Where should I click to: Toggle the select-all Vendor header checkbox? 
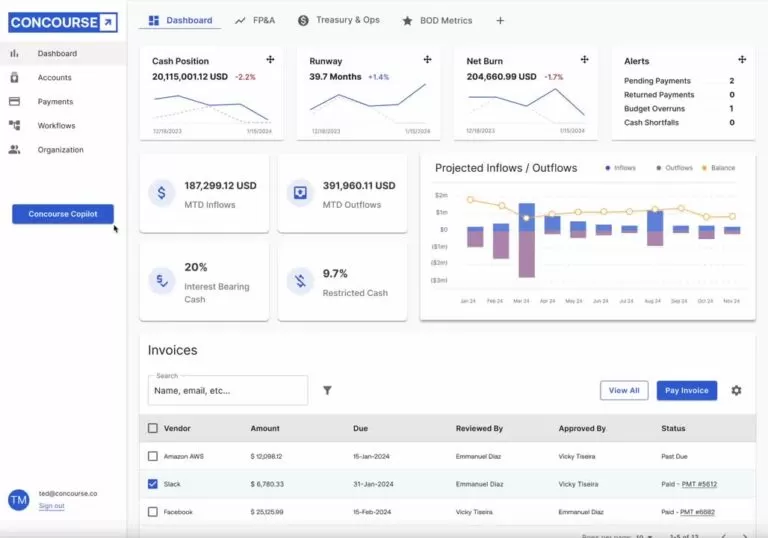click(x=153, y=428)
